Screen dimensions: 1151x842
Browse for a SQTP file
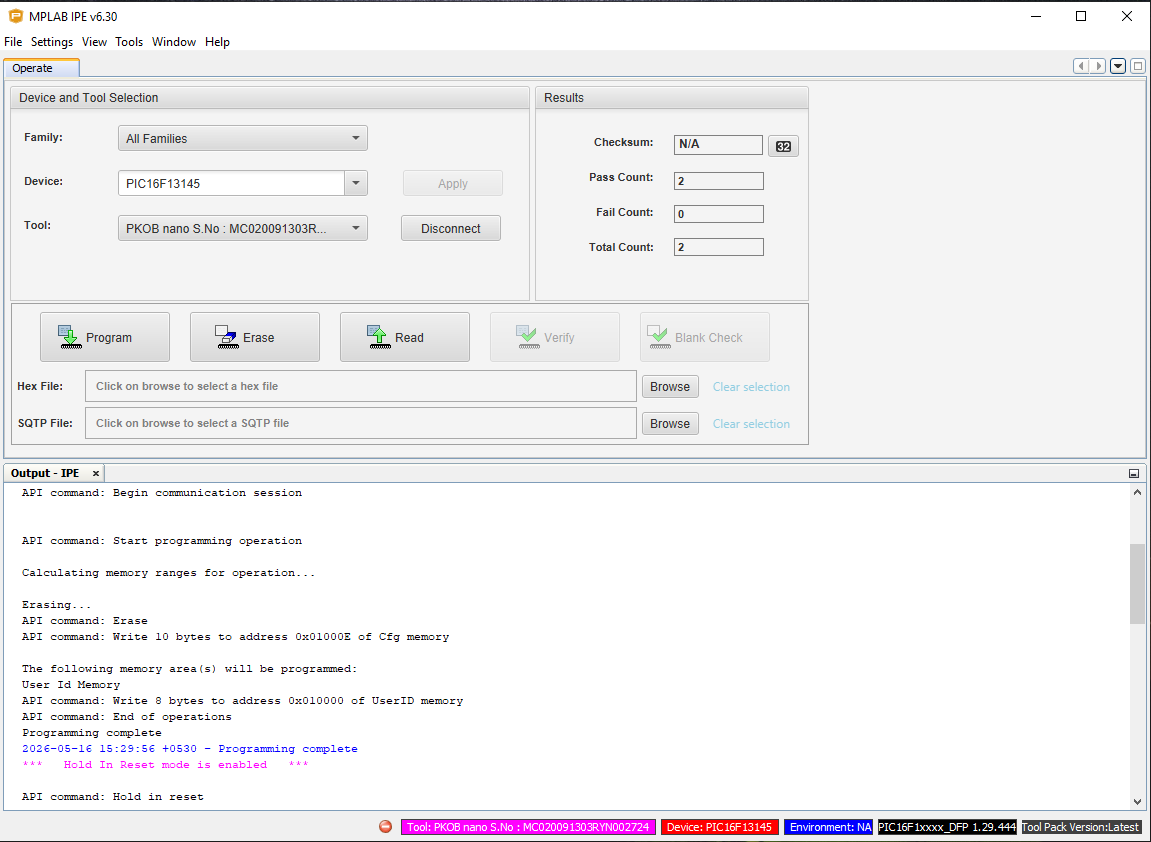coord(670,424)
